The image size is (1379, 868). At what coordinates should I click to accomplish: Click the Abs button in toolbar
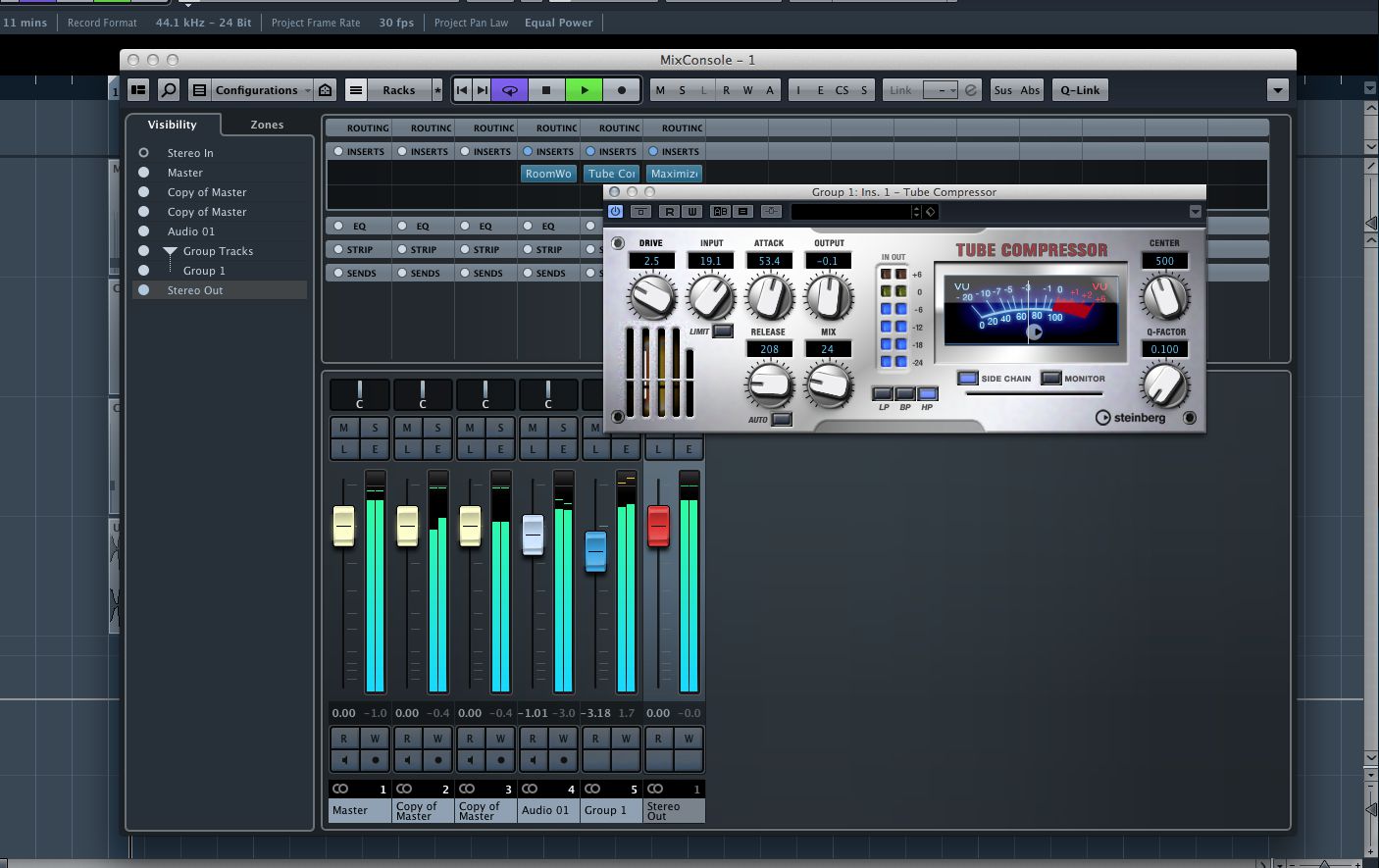pyautogui.click(x=1030, y=90)
